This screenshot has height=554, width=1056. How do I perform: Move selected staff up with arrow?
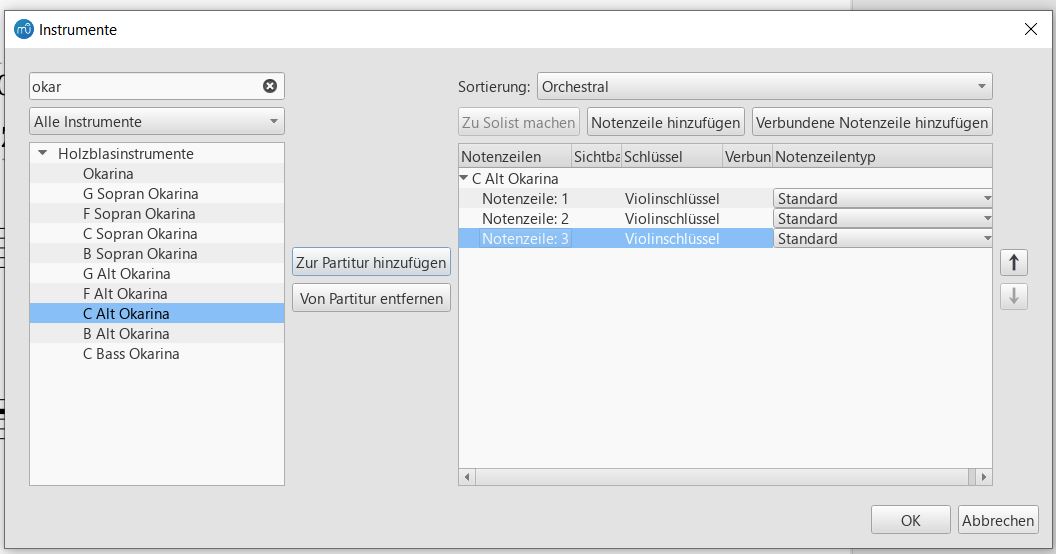click(x=1014, y=263)
